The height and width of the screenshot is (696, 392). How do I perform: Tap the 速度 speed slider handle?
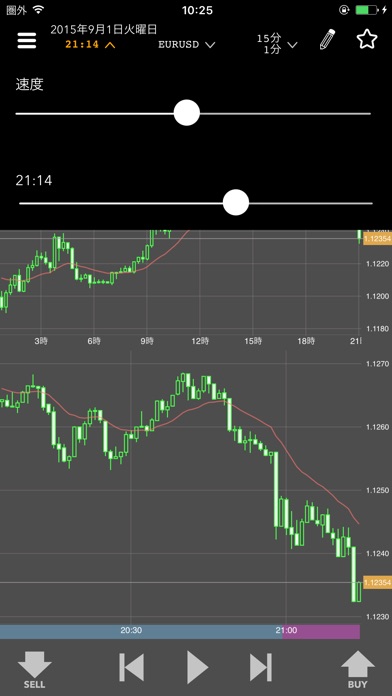pos(186,113)
